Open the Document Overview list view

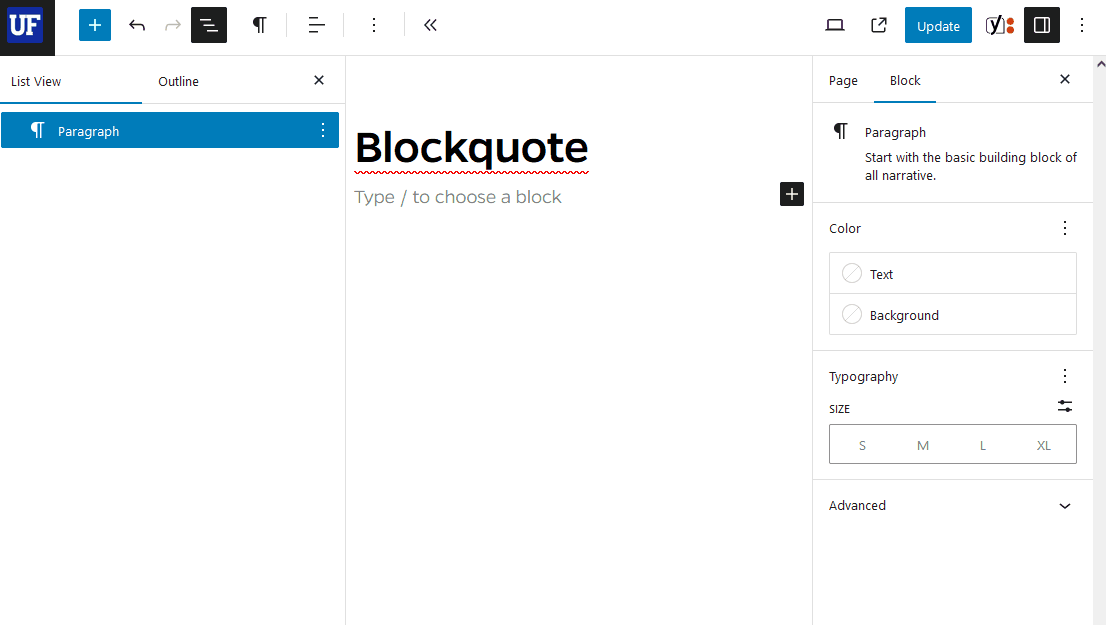pos(209,24)
